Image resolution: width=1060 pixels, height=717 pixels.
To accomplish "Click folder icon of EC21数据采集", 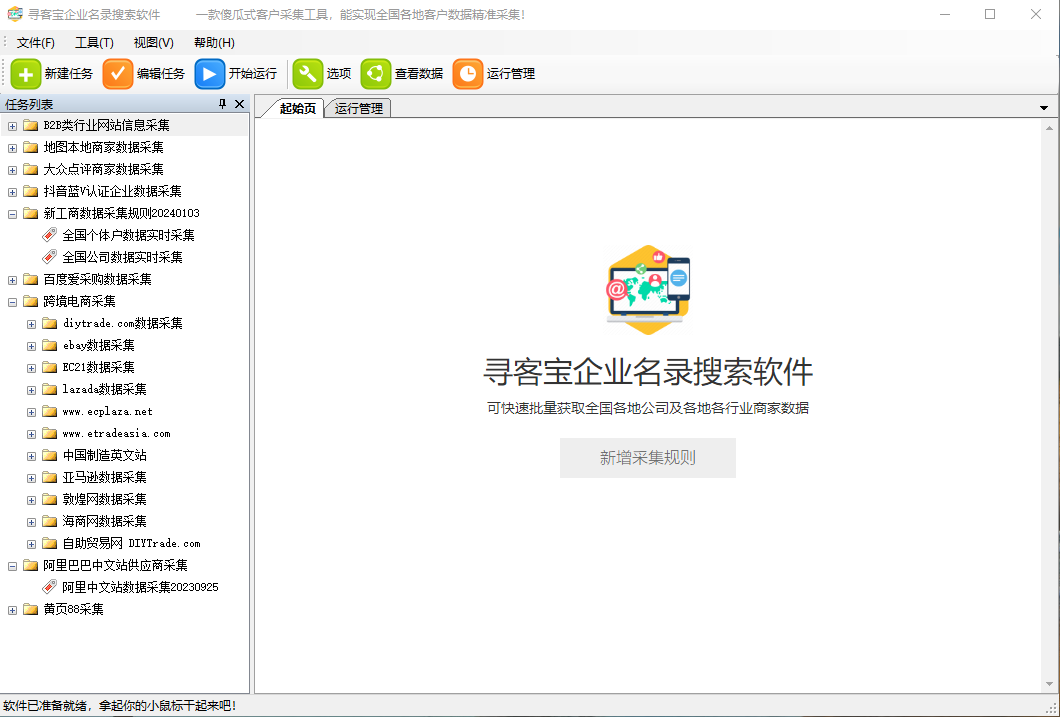I will coord(49,367).
